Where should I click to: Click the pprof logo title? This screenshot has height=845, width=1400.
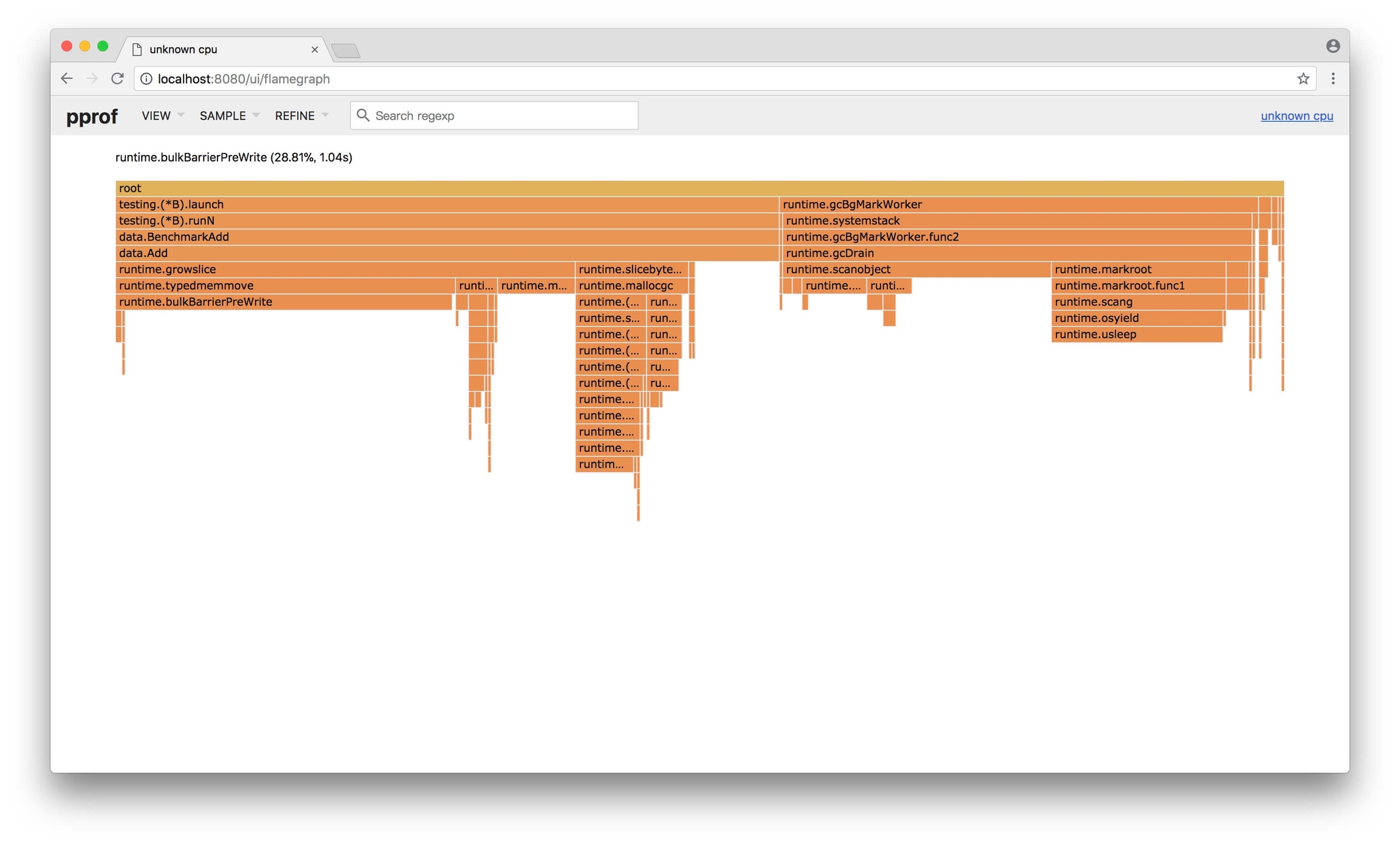coord(92,115)
